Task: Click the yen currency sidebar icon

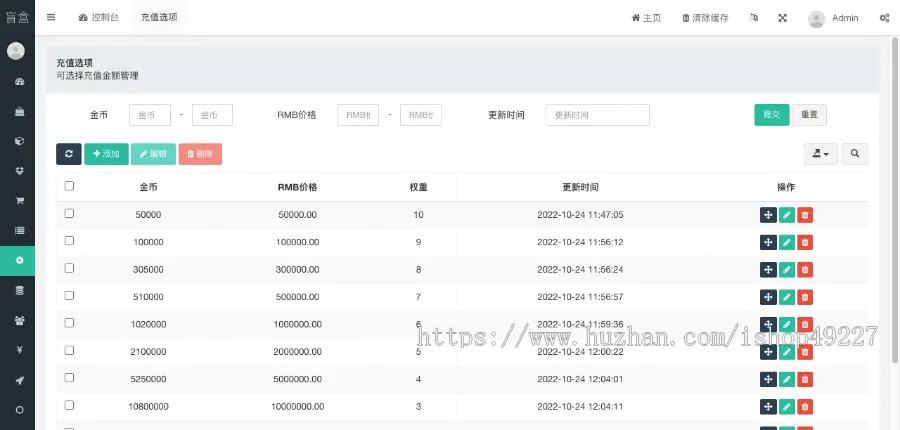Action: (x=17, y=350)
